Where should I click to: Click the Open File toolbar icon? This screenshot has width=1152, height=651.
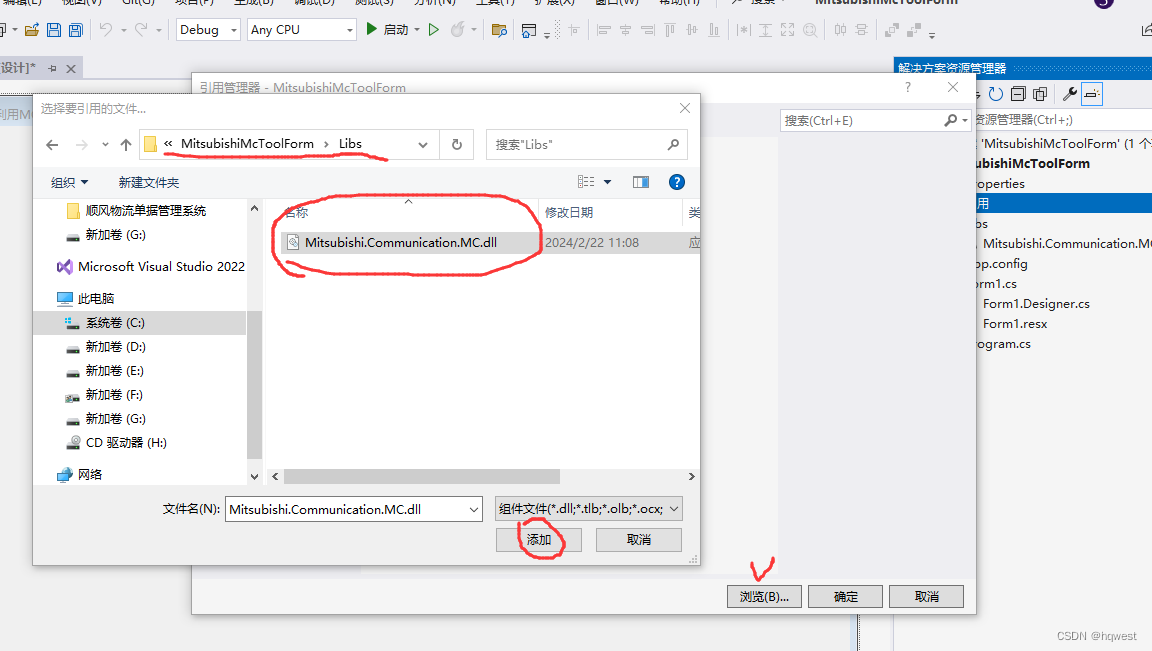[x=32, y=30]
